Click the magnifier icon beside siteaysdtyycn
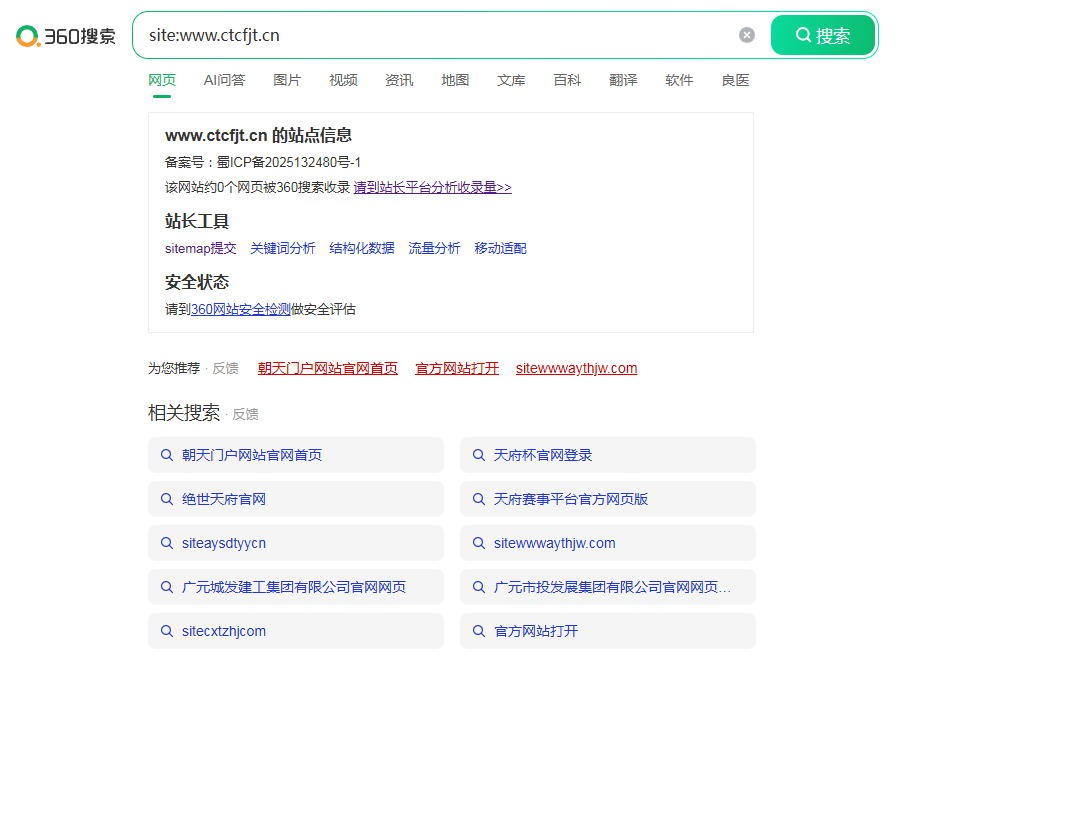This screenshot has width=1078, height=826. [166, 543]
